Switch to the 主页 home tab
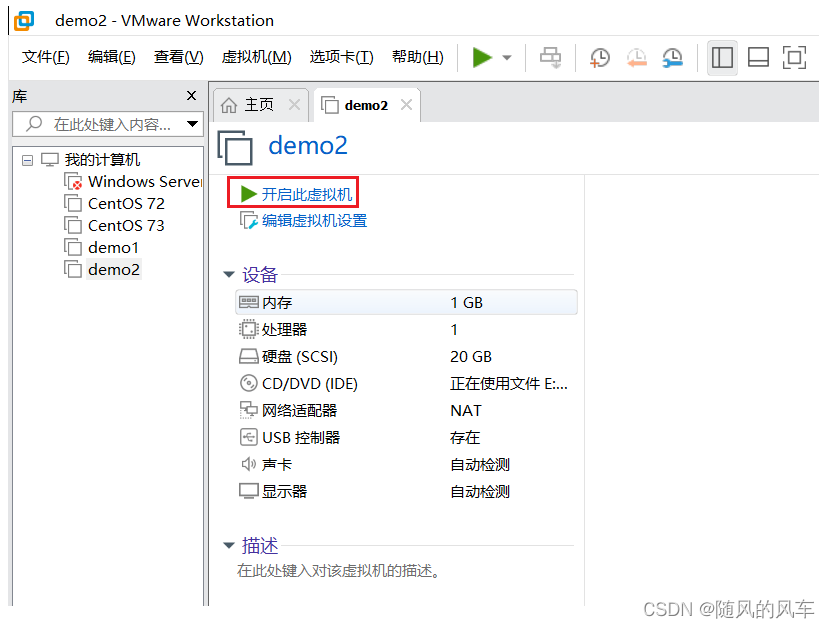The image size is (830, 628). (259, 105)
